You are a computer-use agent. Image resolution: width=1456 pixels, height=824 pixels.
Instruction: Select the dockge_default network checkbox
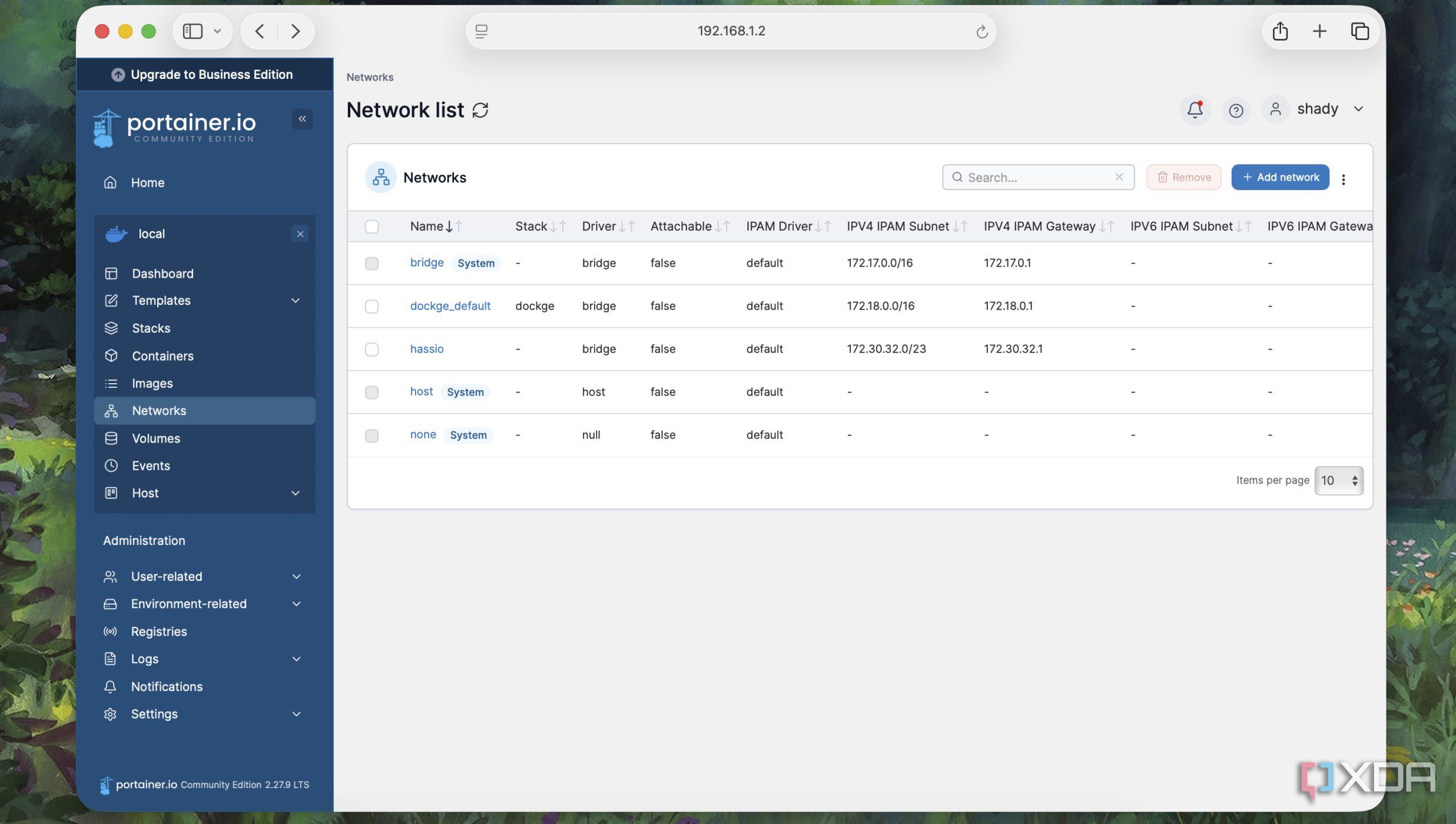click(372, 307)
